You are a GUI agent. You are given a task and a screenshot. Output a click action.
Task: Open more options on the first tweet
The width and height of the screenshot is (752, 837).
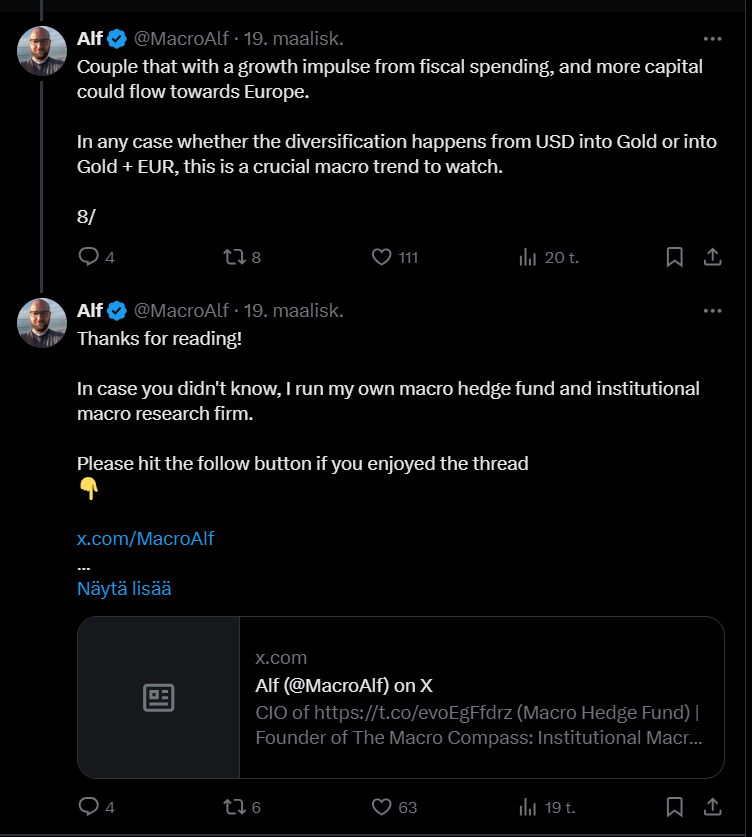[713, 39]
